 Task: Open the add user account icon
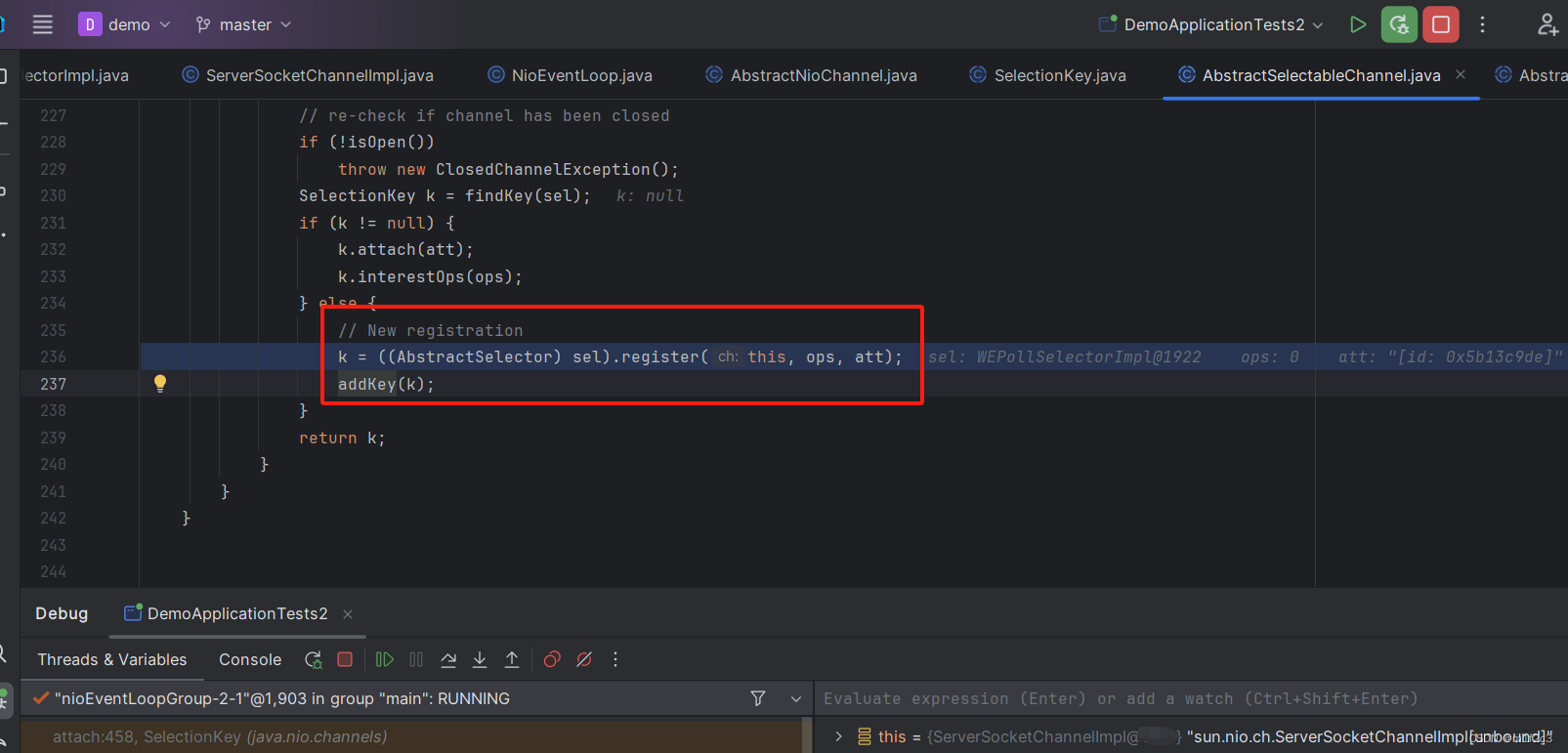[x=1547, y=24]
